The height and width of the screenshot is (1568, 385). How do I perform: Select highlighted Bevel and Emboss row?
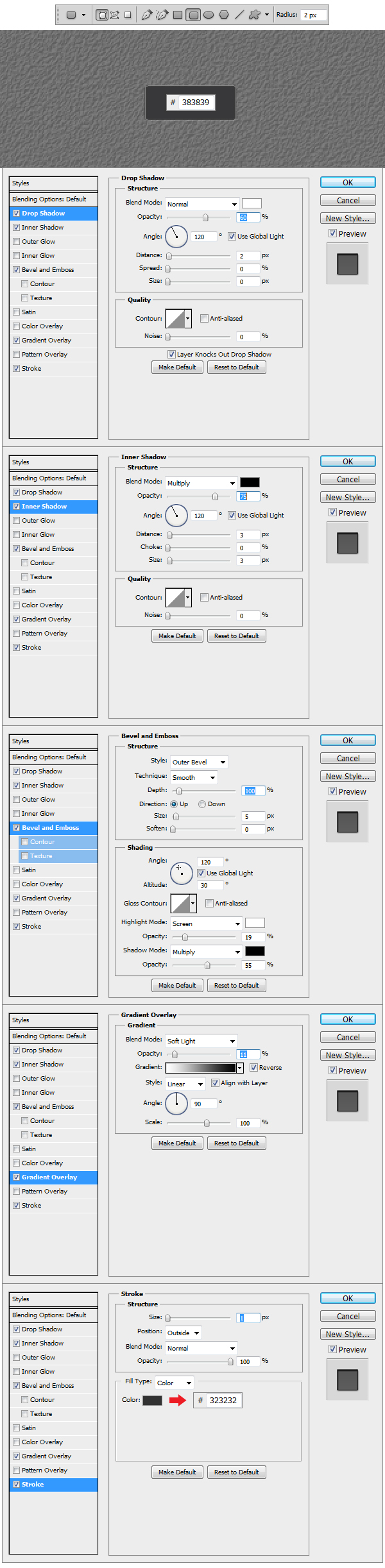[54, 828]
